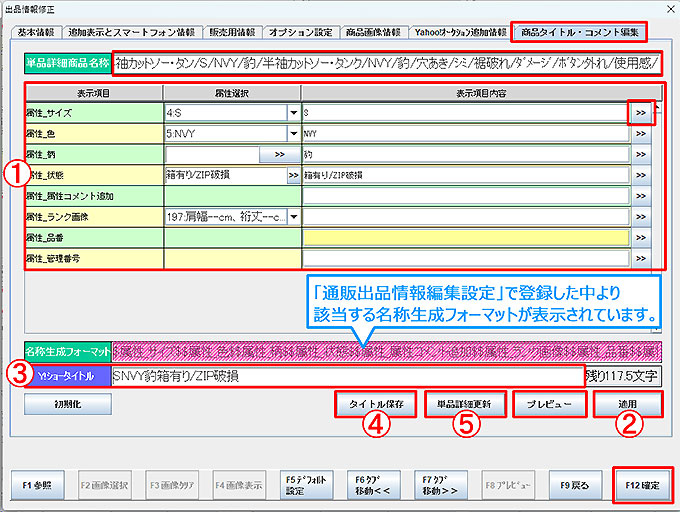This screenshot has width=680, height=512.
Task: Click >> at end of 属性_品番 row
Action: (x=641, y=238)
